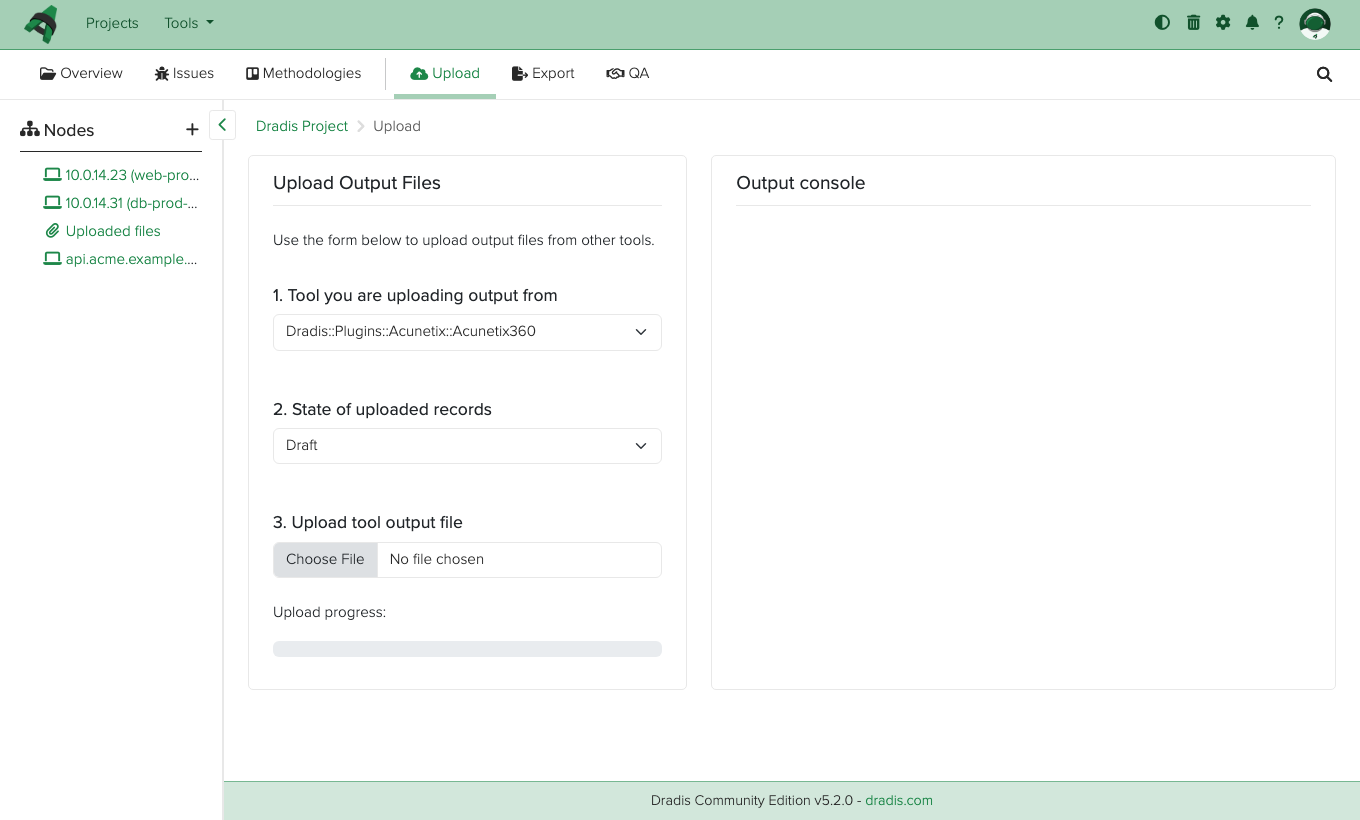The height and width of the screenshot is (820, 1360).
Task: Open the Methodologies tab
Action: point(304,73)
